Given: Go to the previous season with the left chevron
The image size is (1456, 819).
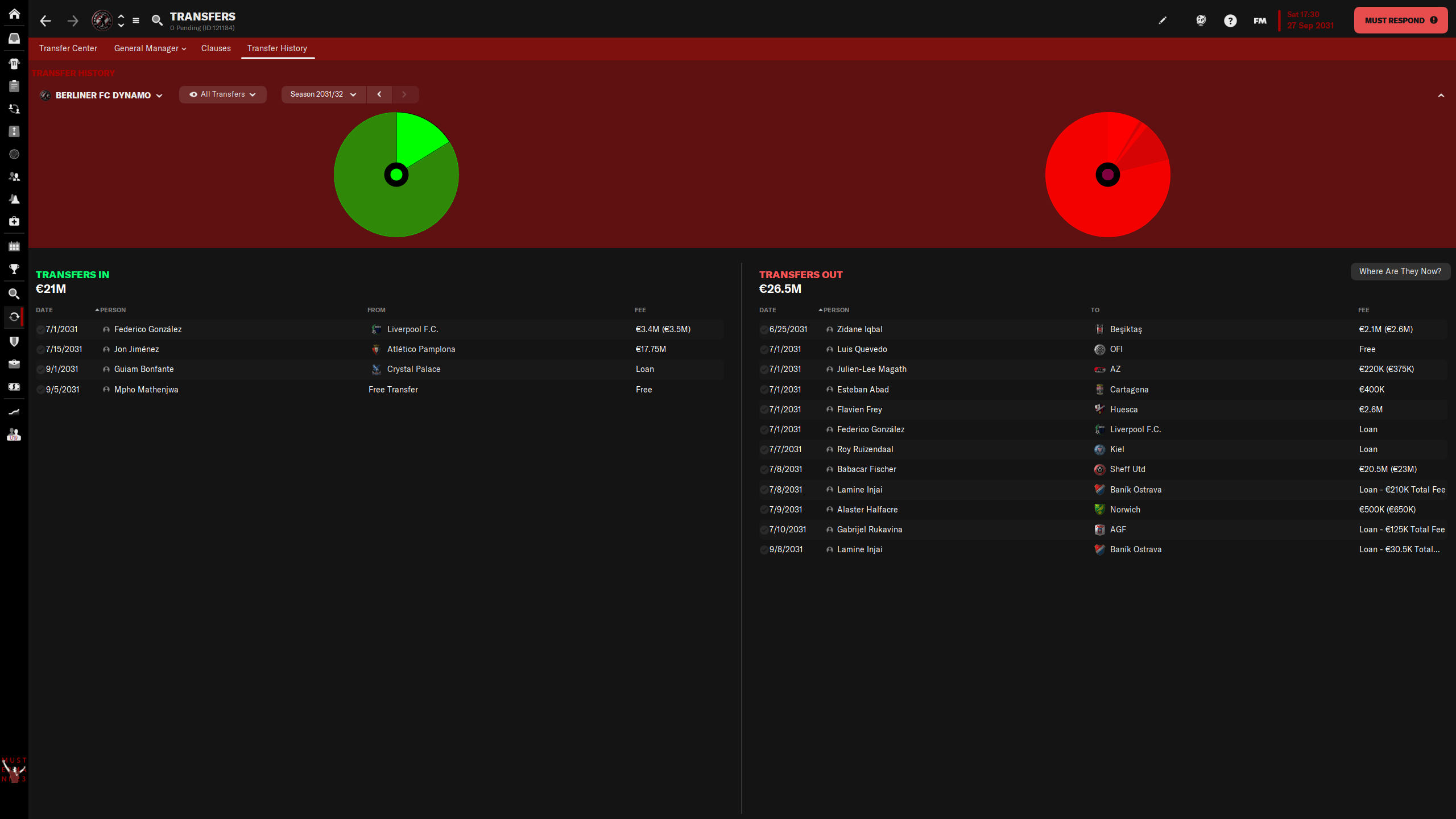Looking at the screenshot, I should [379, 94].
